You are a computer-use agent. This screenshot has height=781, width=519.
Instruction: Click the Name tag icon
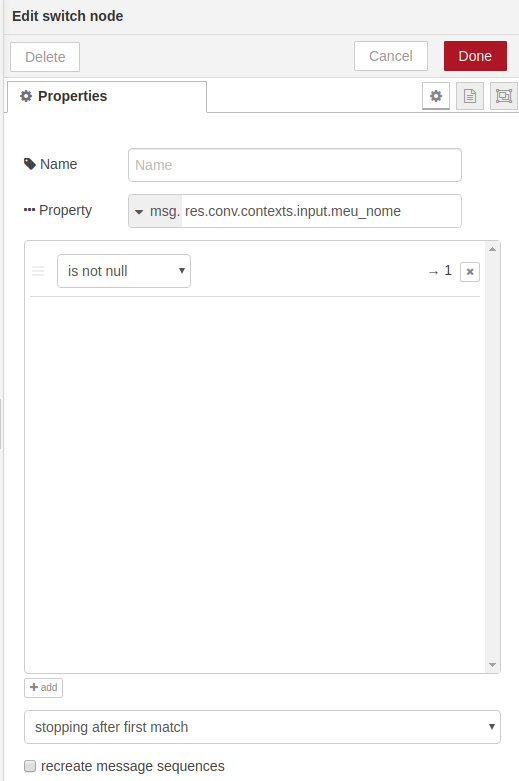(30, 164)
